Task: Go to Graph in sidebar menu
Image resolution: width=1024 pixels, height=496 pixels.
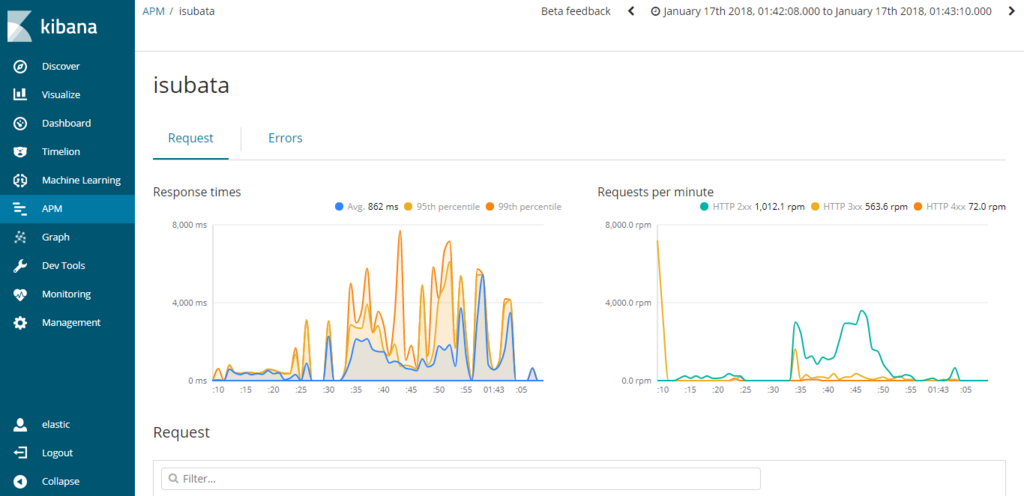Action: 56,238
